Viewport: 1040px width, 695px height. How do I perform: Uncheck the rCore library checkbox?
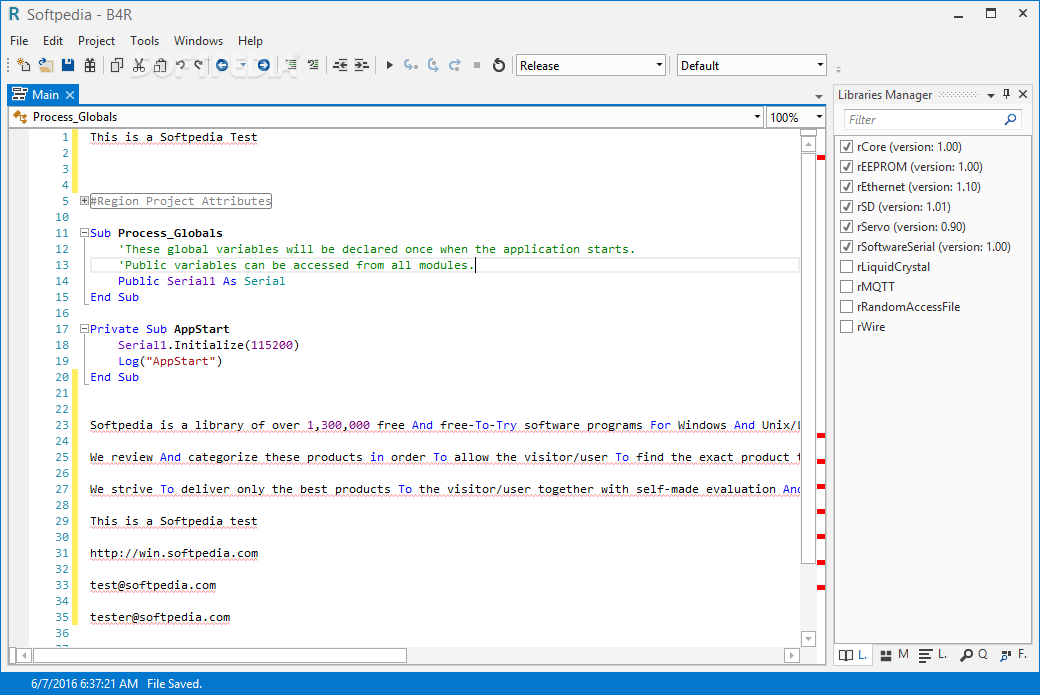click(846, 147)
